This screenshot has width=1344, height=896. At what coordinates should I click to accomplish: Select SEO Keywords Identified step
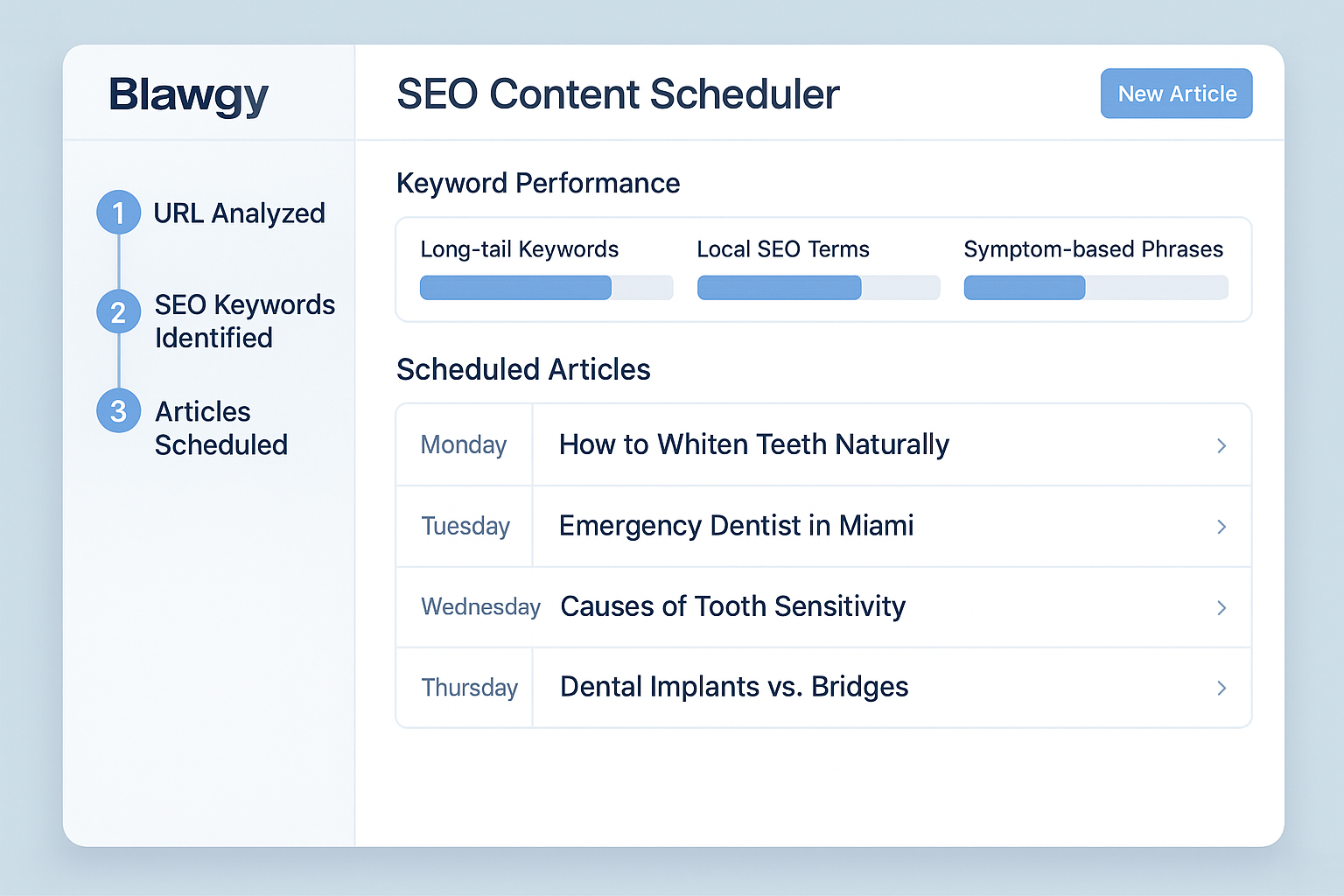[x=245, y=321]
